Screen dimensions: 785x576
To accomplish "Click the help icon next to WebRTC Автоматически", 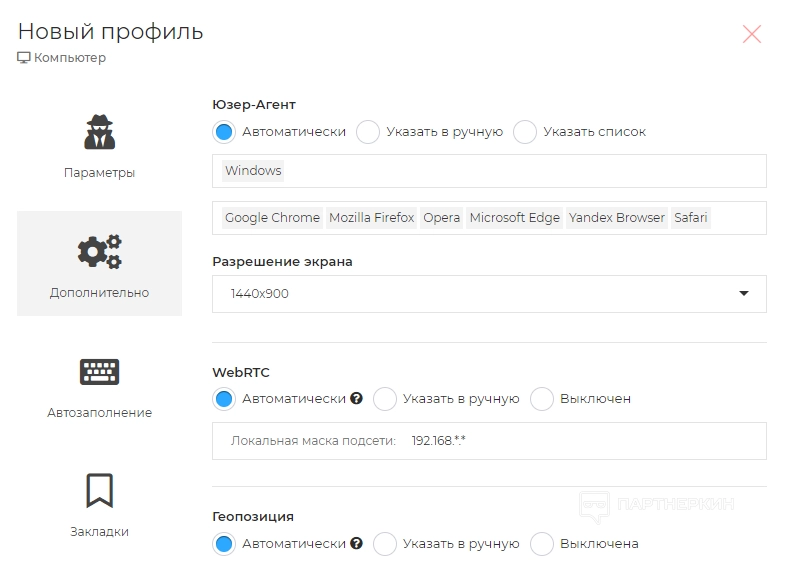I will [356, 399].
